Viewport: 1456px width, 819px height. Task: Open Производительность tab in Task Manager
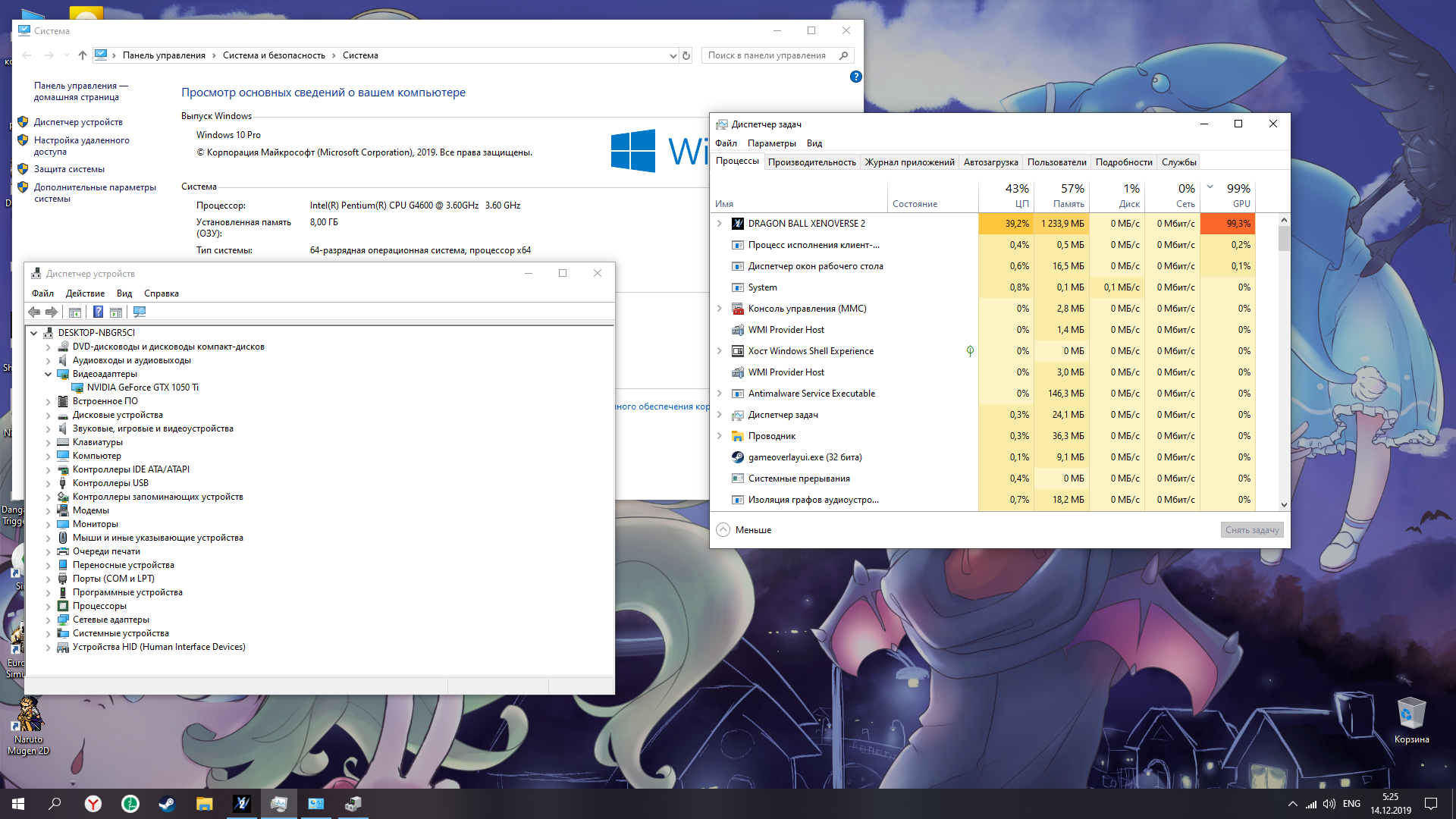click(811, 162)
